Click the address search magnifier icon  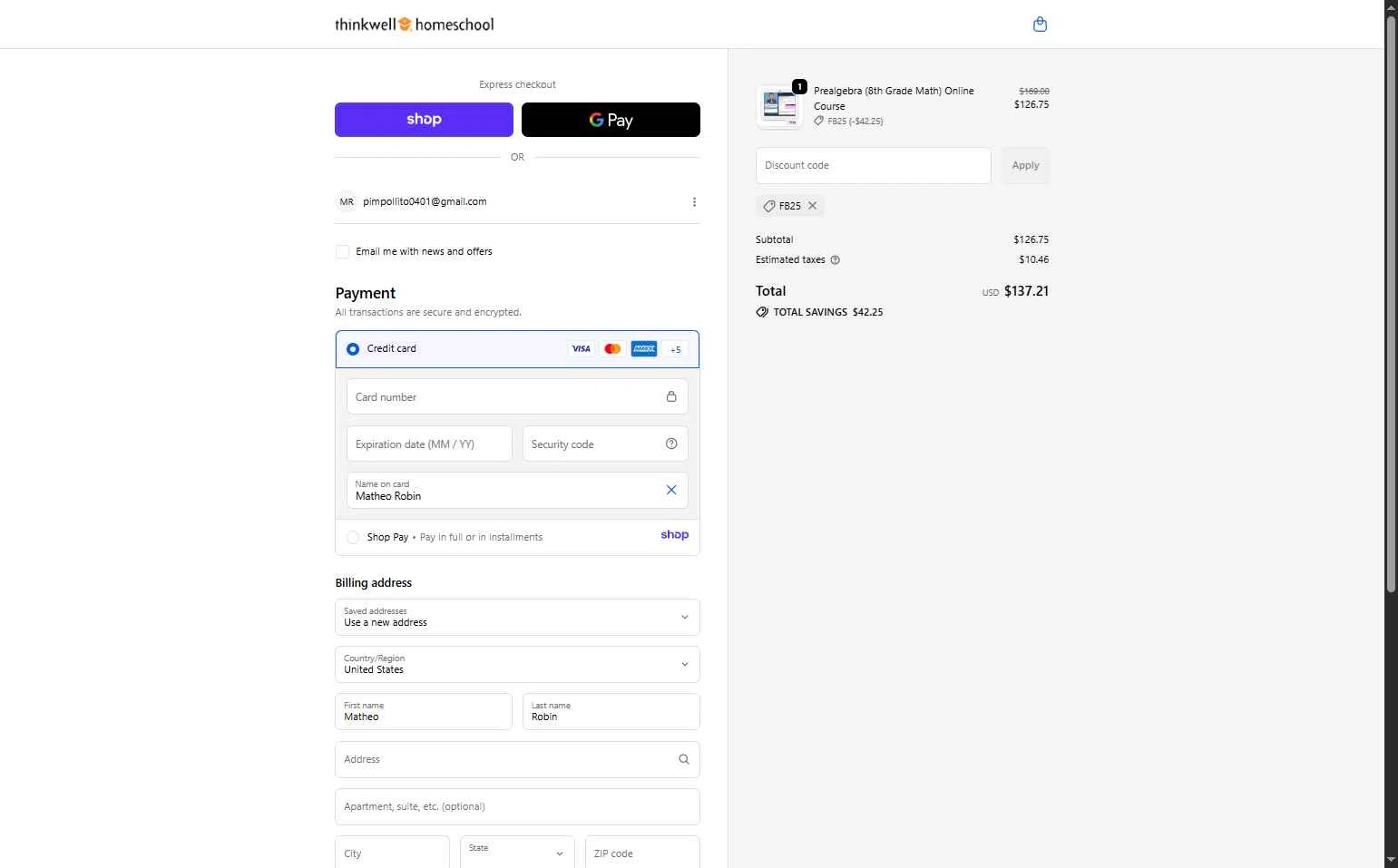[x=684, y=759]
